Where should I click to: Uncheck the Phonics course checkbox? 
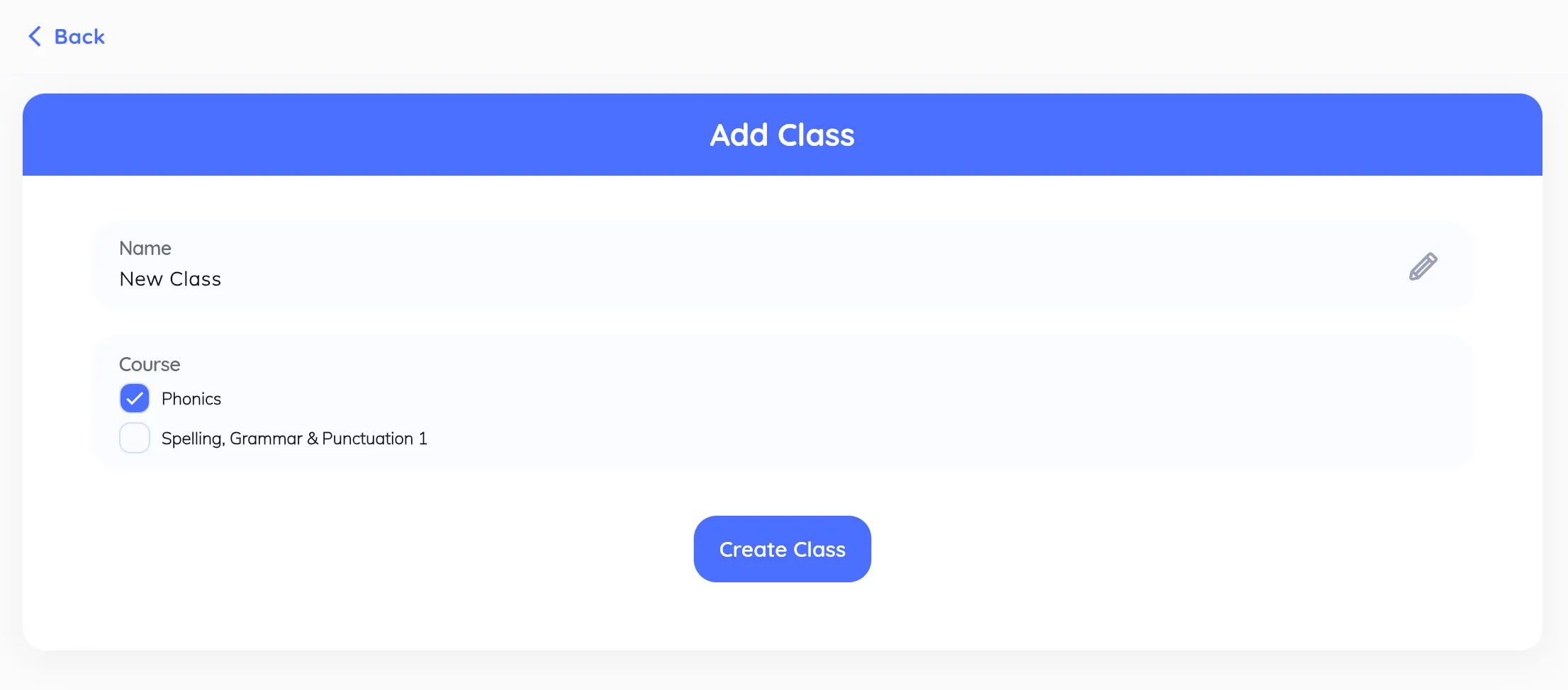[x=135, y=398]
